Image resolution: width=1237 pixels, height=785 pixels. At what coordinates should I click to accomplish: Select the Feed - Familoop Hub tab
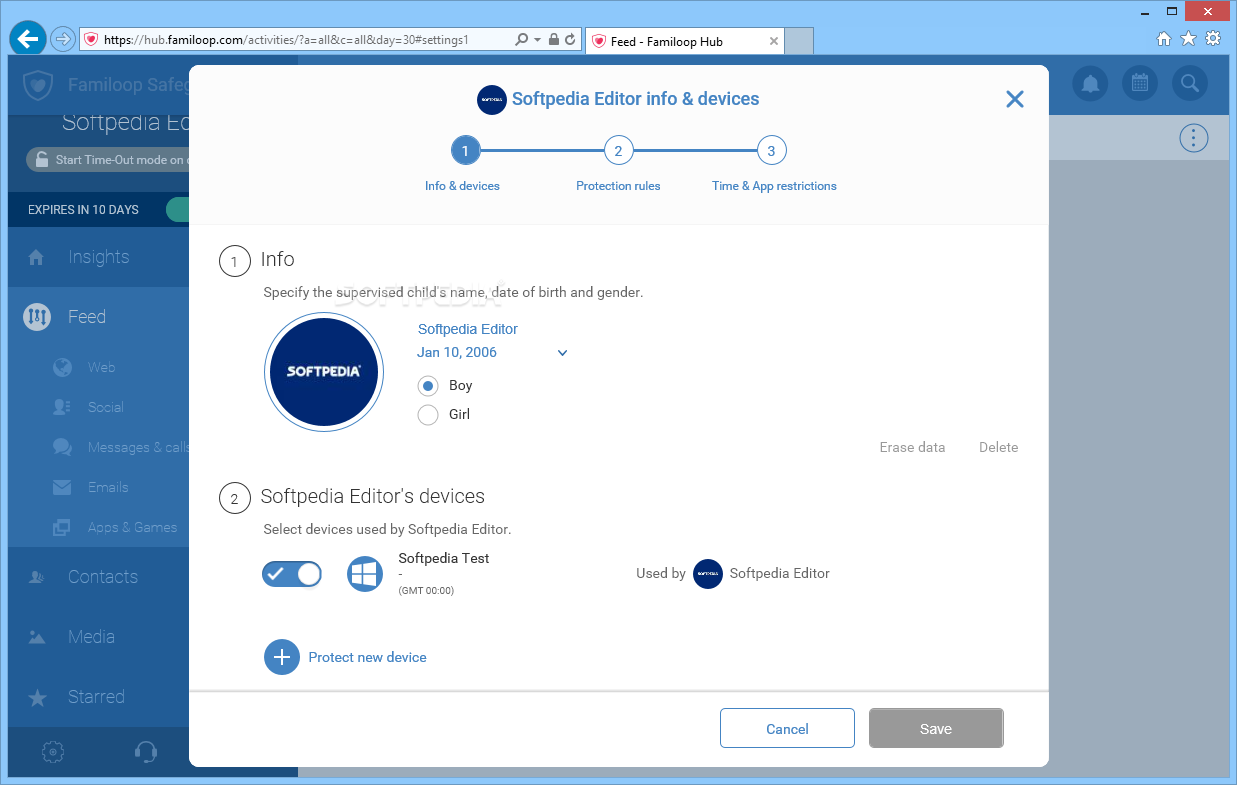684,41
